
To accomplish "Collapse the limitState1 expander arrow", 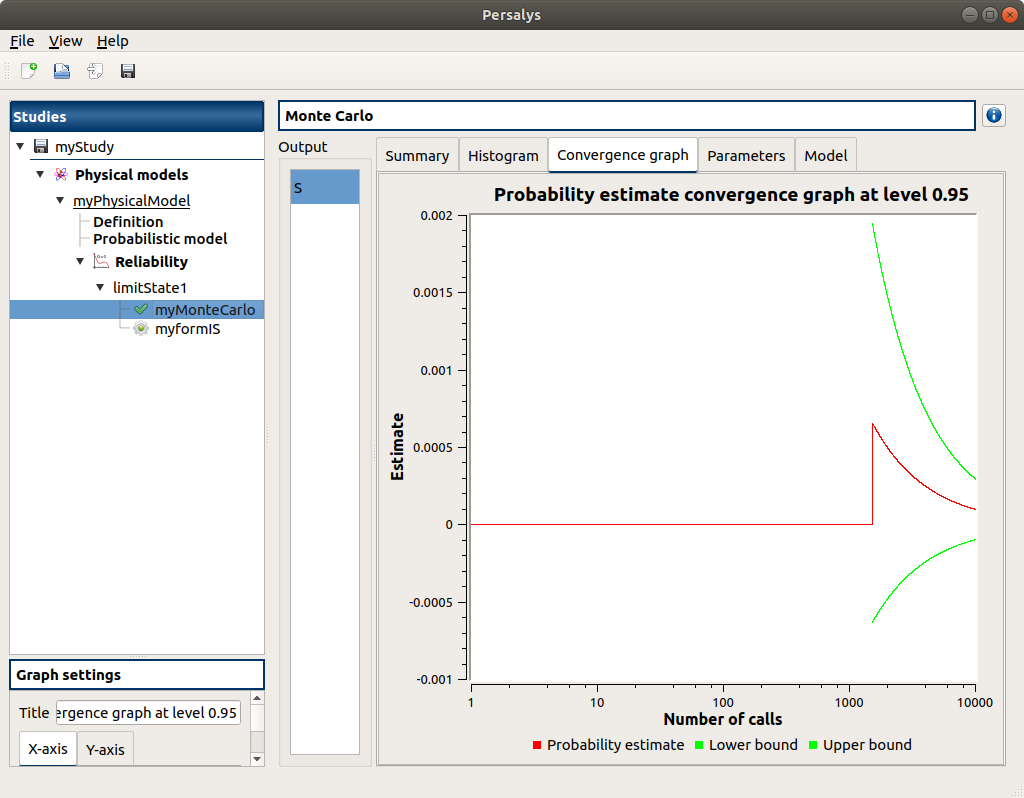I will (100, 288).
